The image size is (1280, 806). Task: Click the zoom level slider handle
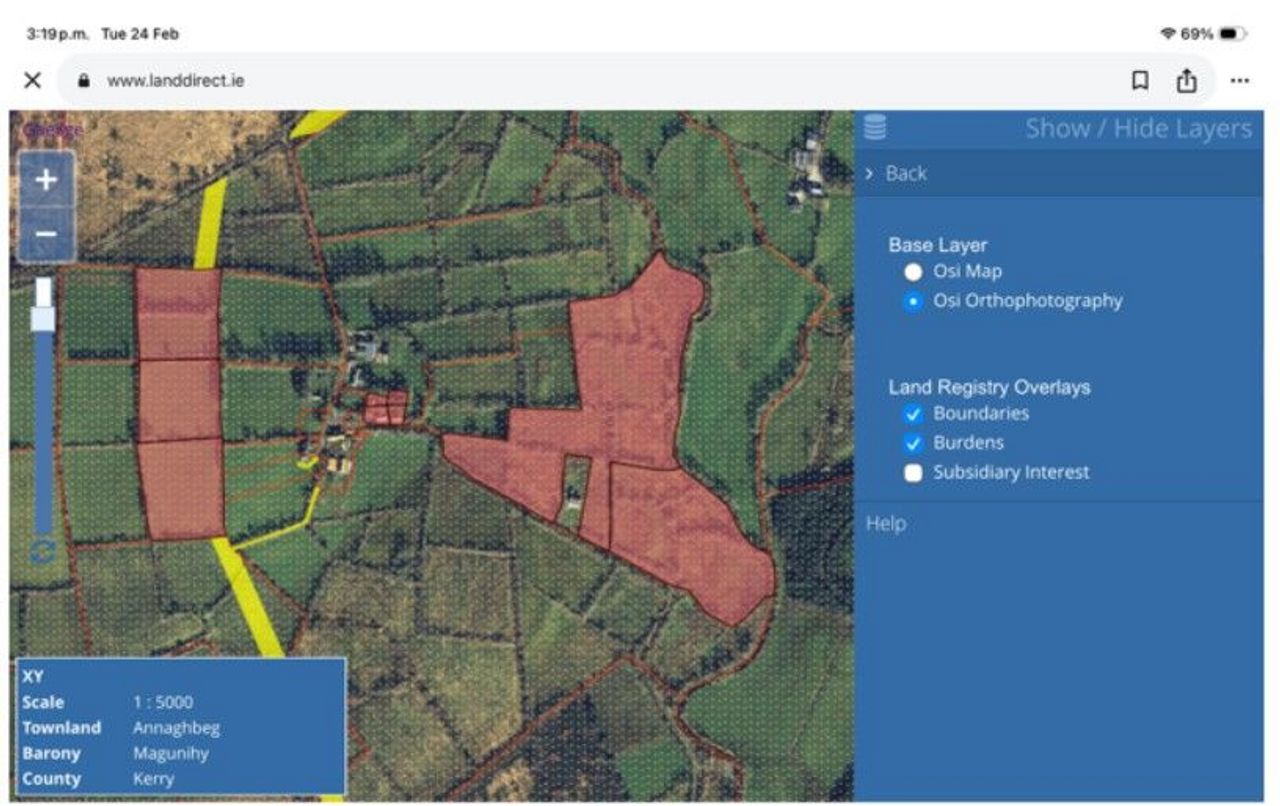click(43, 318)
